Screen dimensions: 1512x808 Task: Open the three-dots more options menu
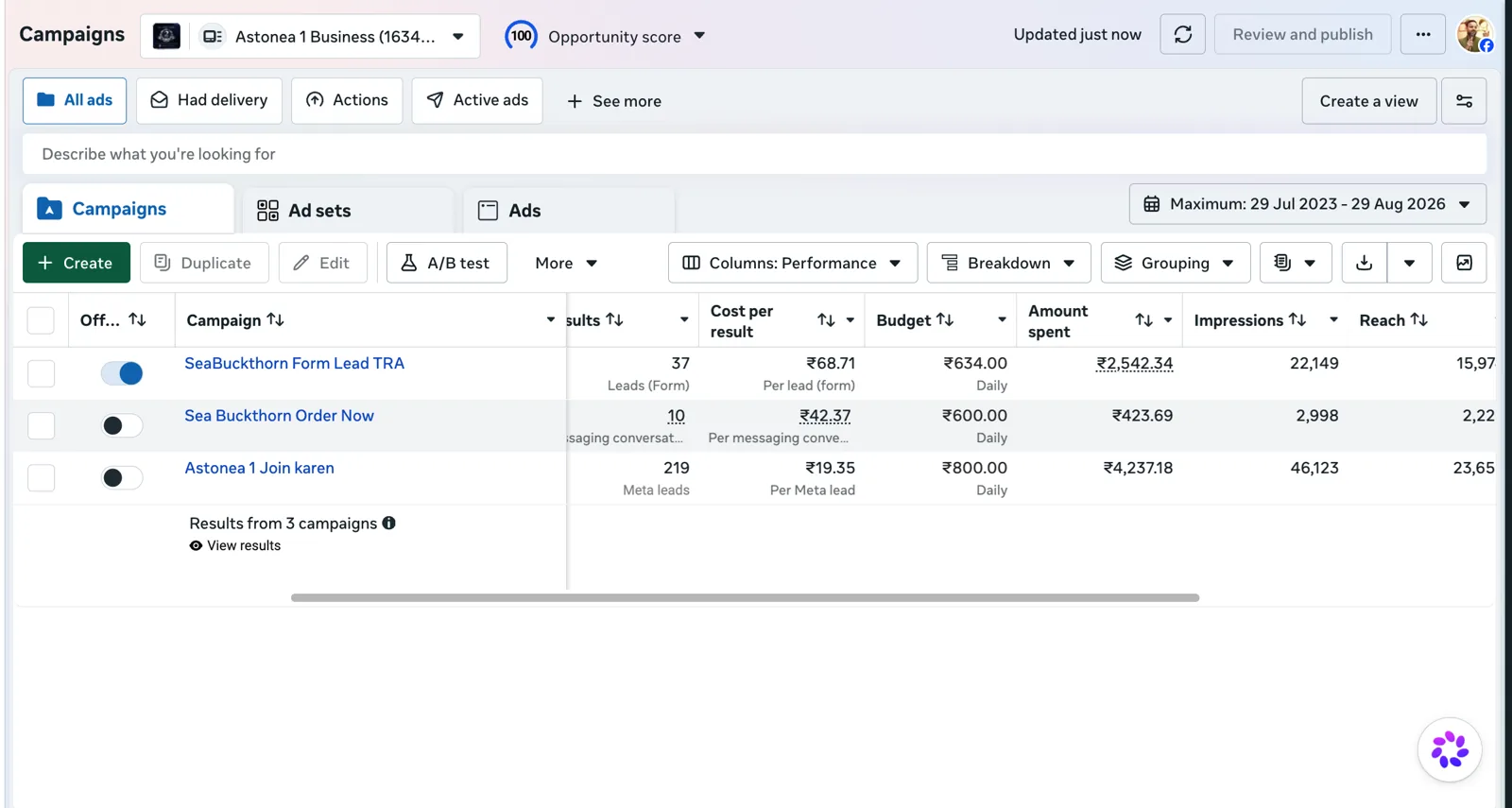(x=1422, y=35)
